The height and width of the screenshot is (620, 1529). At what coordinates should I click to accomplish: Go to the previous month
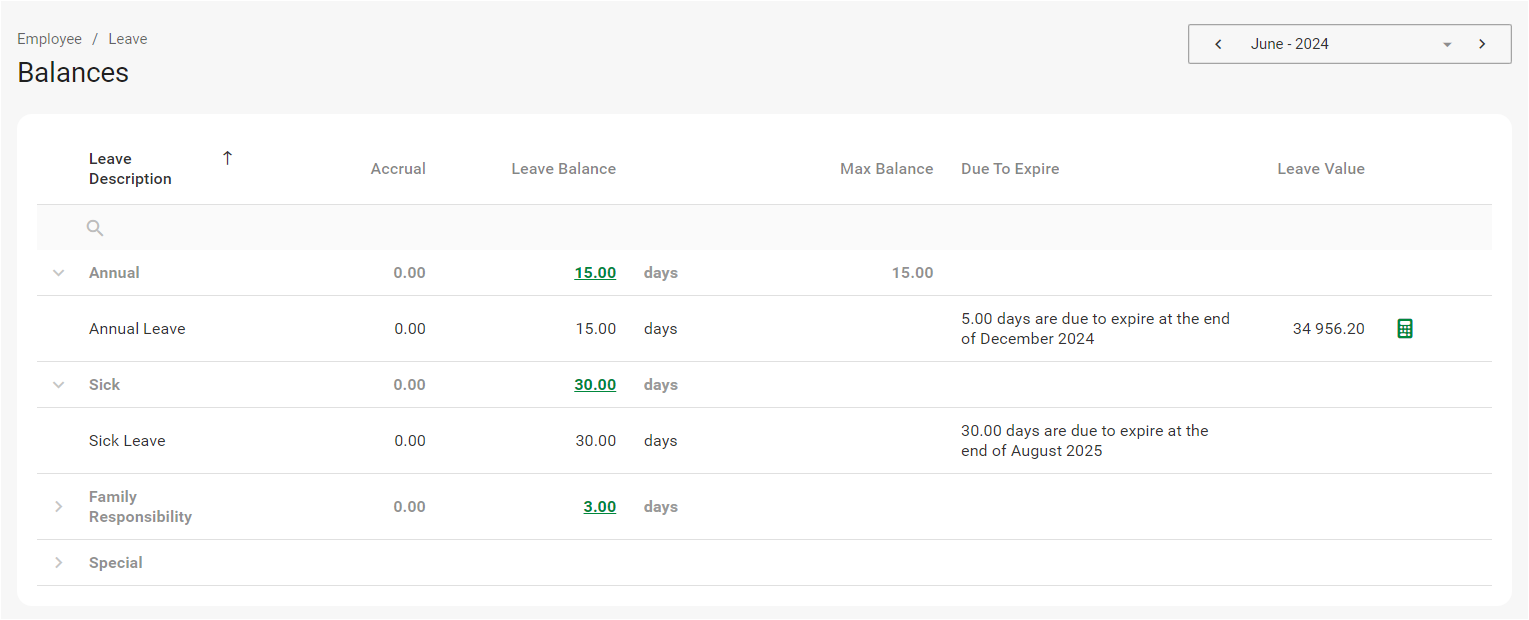[x=1218, y=44]
